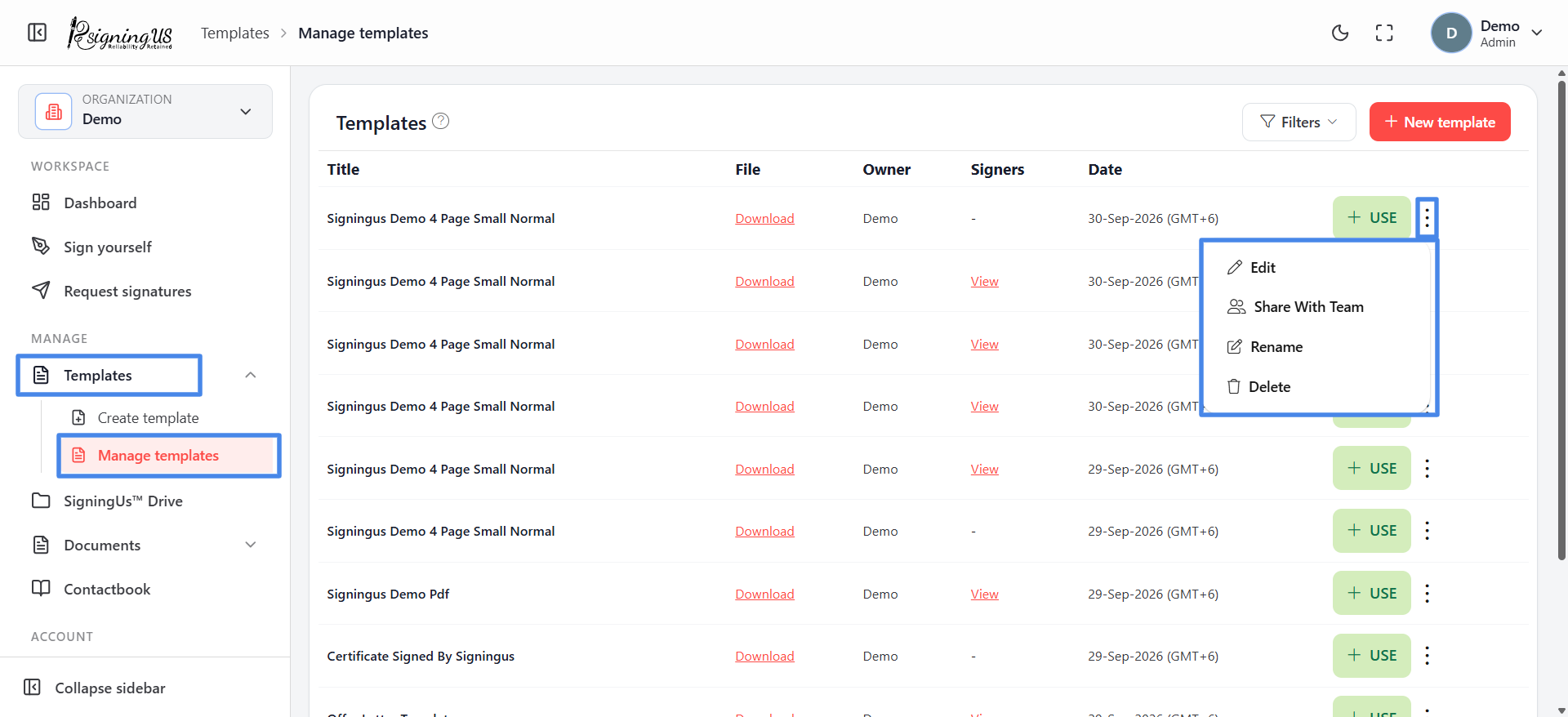Click the Date column header
Viewport: 1568px width, 717px height.
1105,169
